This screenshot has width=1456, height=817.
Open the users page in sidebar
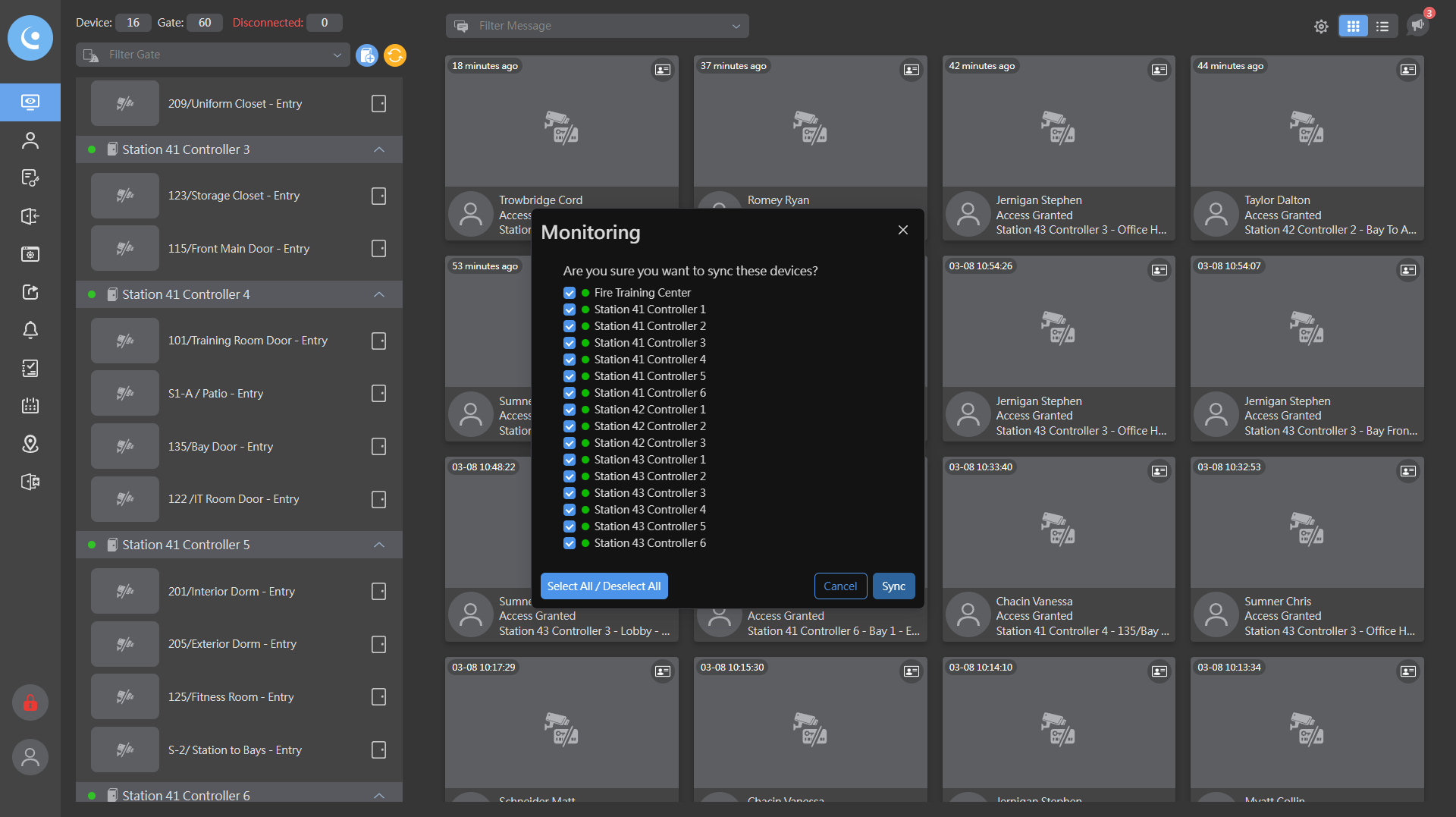pyautogui.click(x=30, y=140)
